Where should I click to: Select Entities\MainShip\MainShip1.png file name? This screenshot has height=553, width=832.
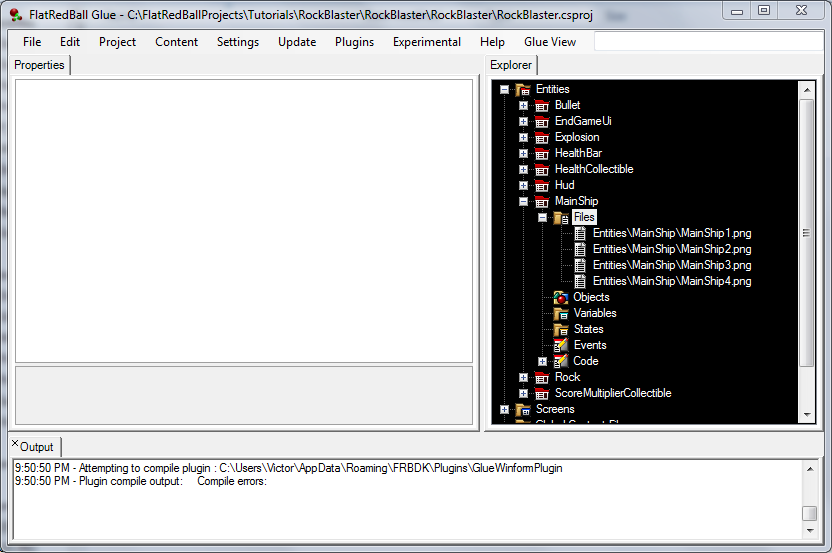pos(672,234)
